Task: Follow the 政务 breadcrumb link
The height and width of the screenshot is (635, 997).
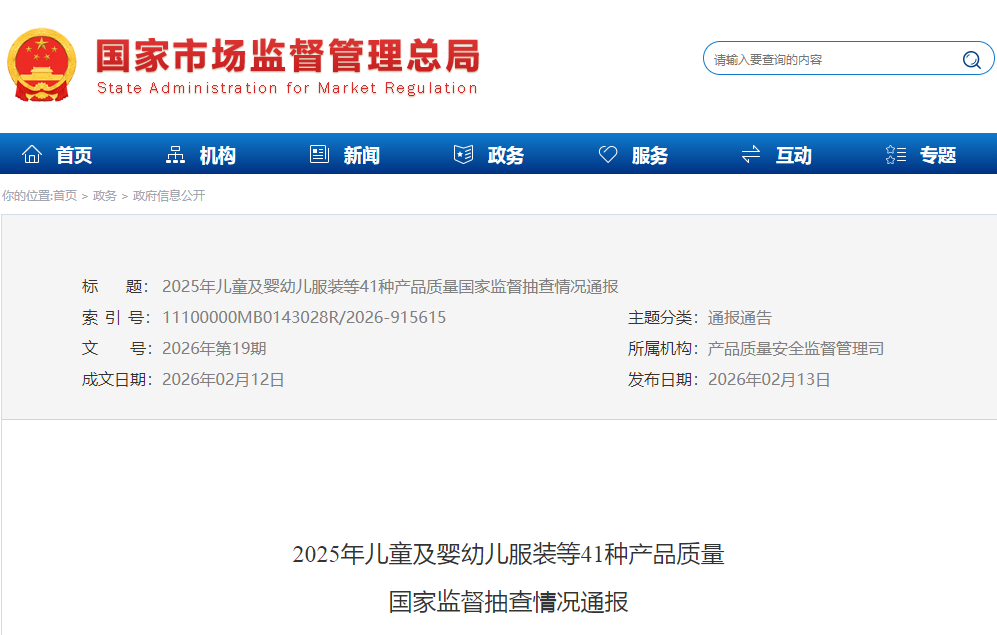Action: pyautogui.click(x=105, y=196)
